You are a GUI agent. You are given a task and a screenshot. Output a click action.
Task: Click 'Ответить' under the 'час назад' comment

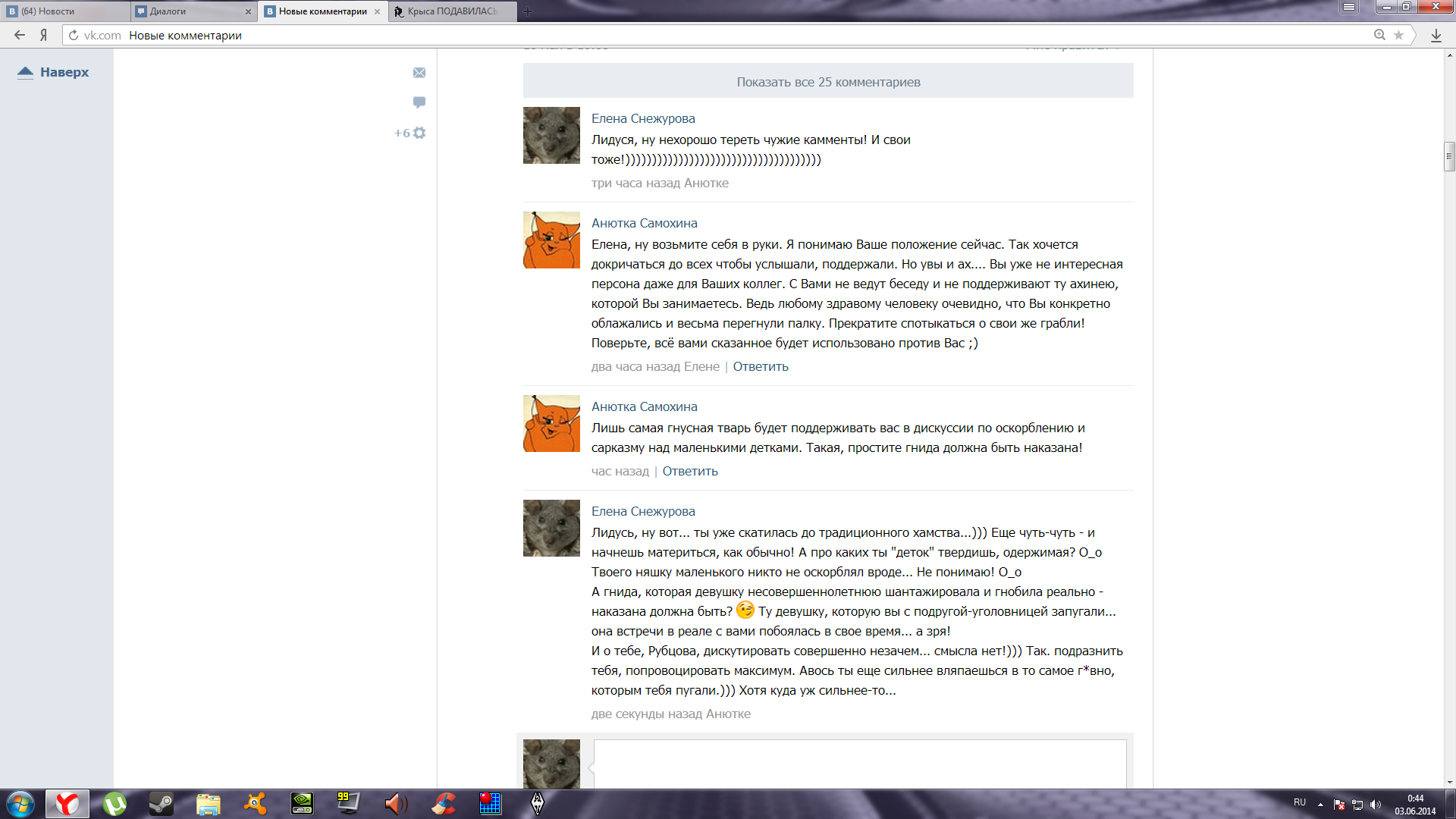point(689,471)
